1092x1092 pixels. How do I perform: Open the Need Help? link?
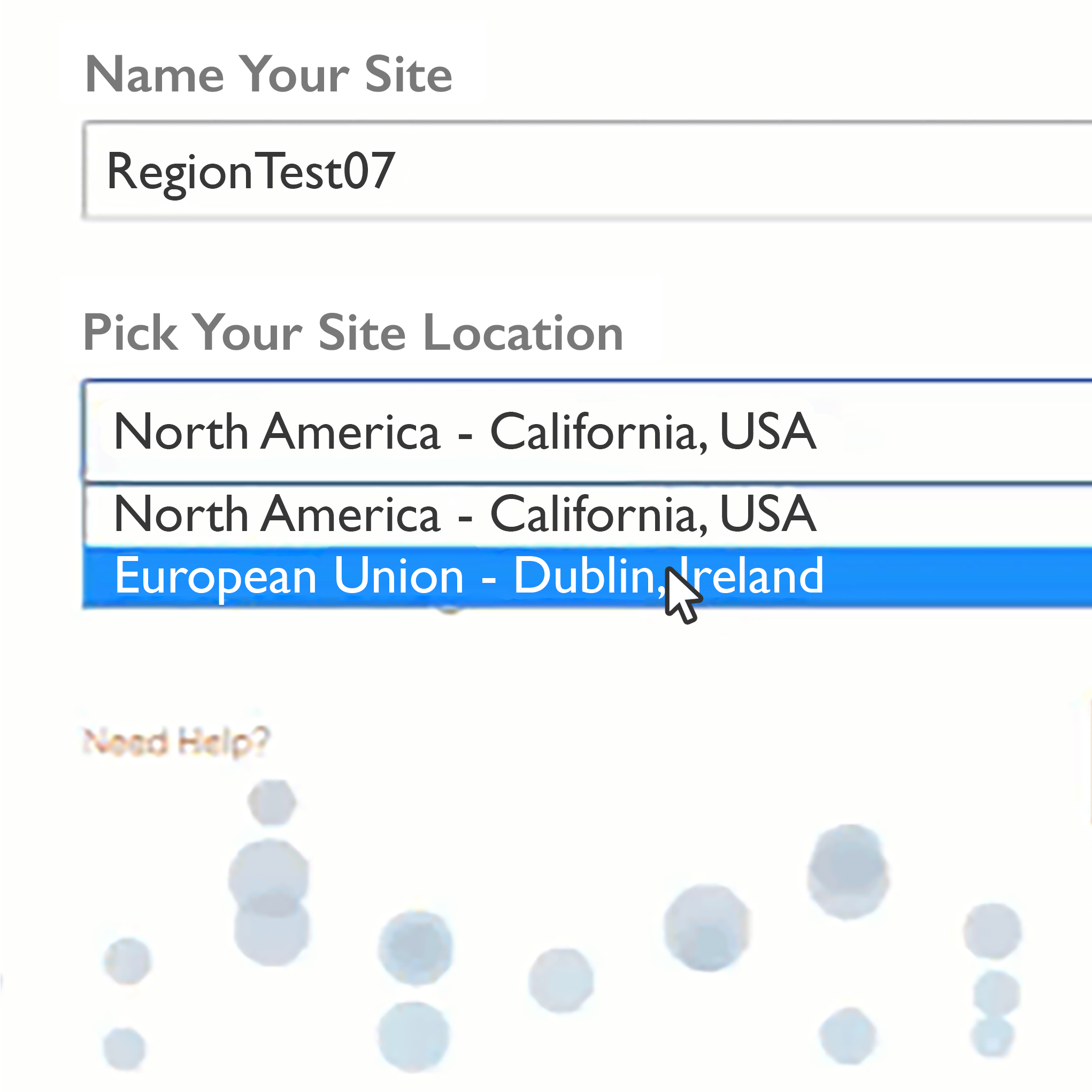click(x=176, y=742)
